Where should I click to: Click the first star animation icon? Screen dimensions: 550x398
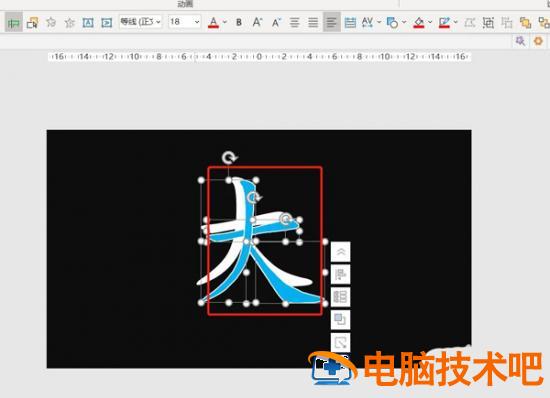pyautogui.click(x=51, y=23)
